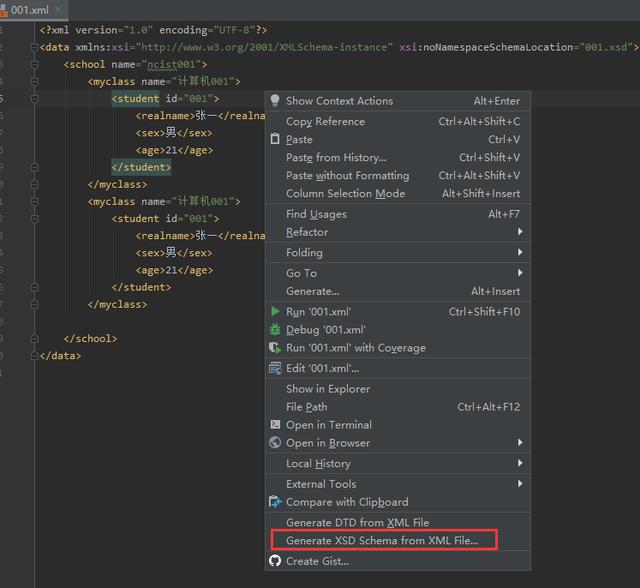Click the second <age>21</age> line
This screenshot has width=640, height=588.
coord(174,270)
